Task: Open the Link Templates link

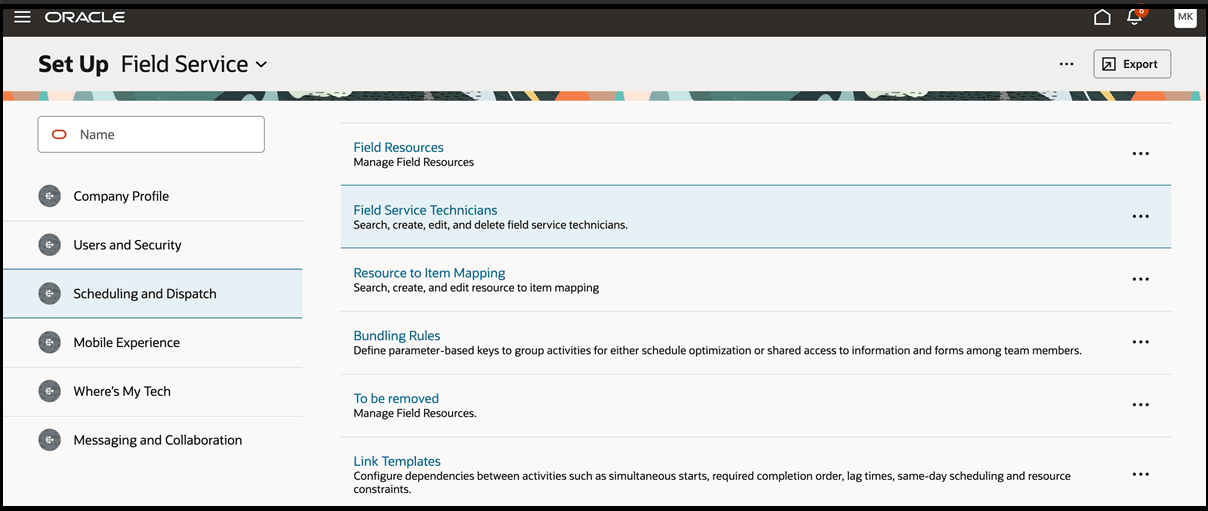Action: click(x=397, y=461)
